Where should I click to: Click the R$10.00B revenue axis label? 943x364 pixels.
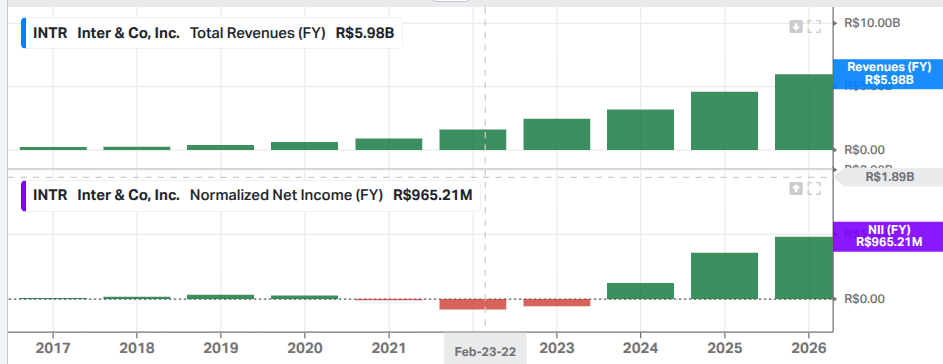[x=872, y=23]
